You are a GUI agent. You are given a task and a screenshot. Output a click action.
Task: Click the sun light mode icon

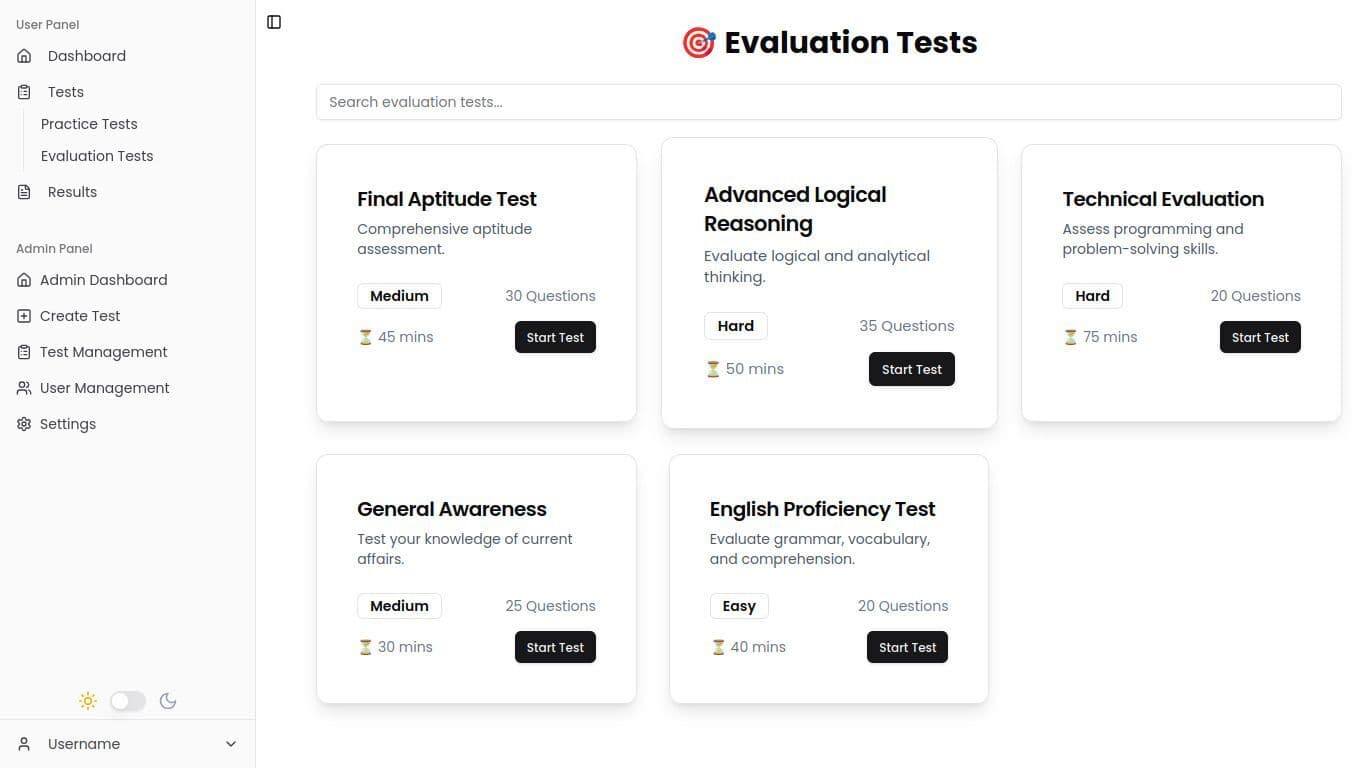(x=88, y=701)
